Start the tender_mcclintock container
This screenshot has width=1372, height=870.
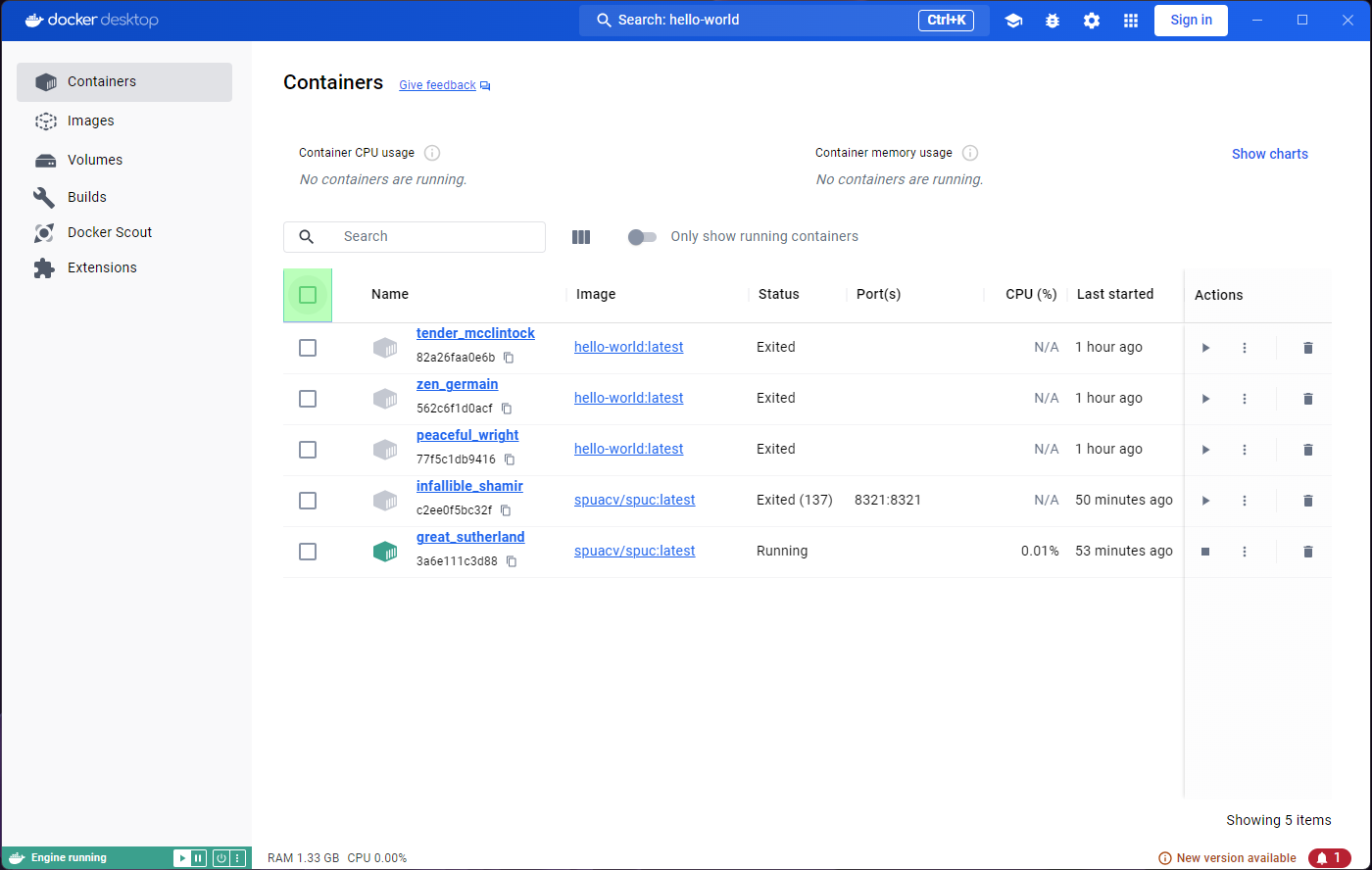point(1205,348)
